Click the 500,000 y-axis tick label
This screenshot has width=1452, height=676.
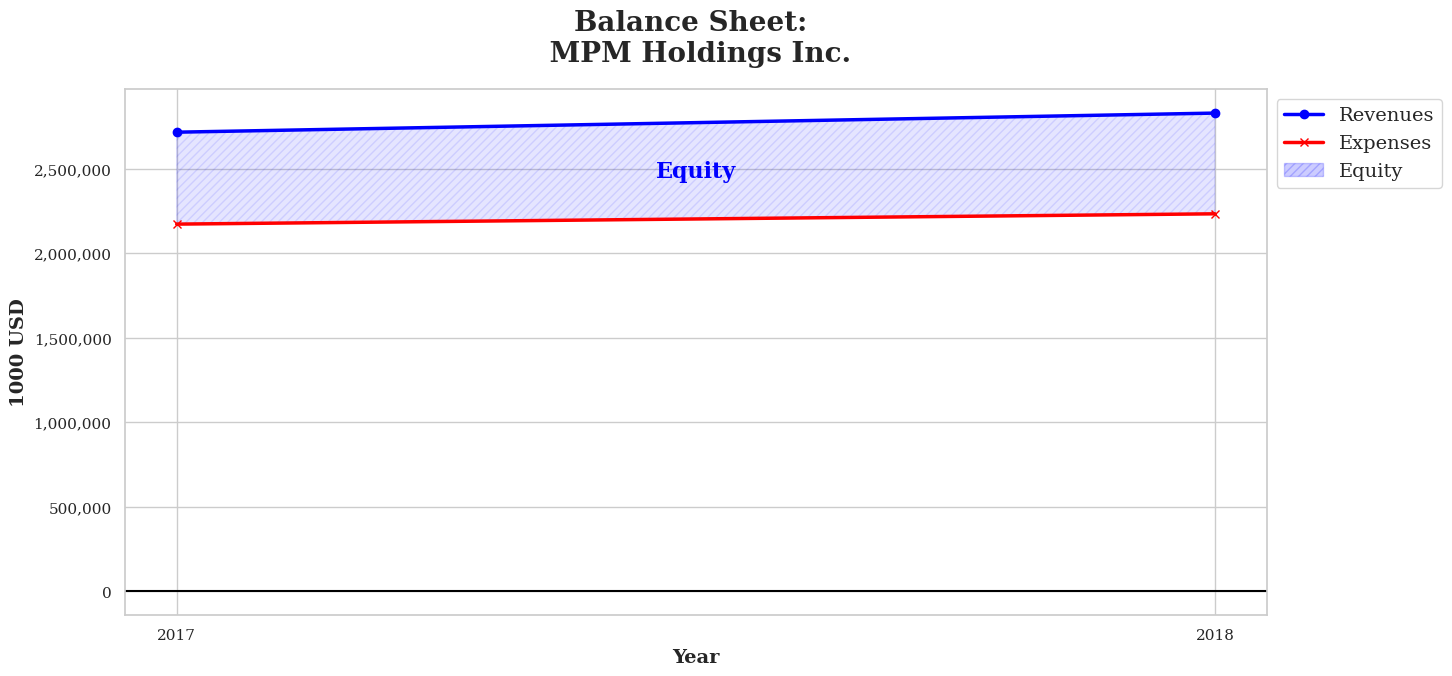[79, 508]
